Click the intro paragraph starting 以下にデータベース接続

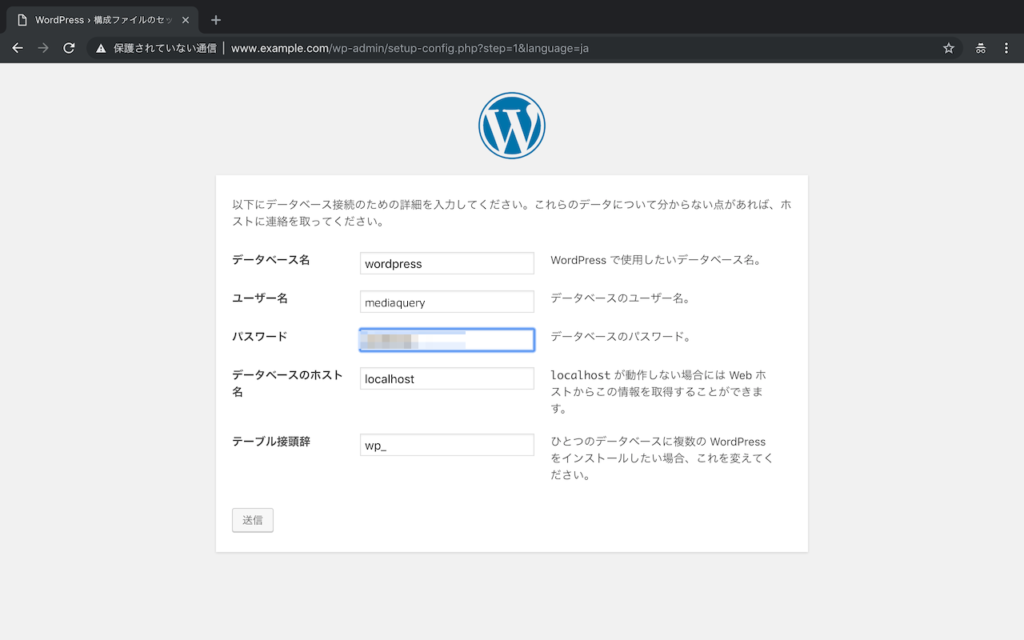coord(512,213)
